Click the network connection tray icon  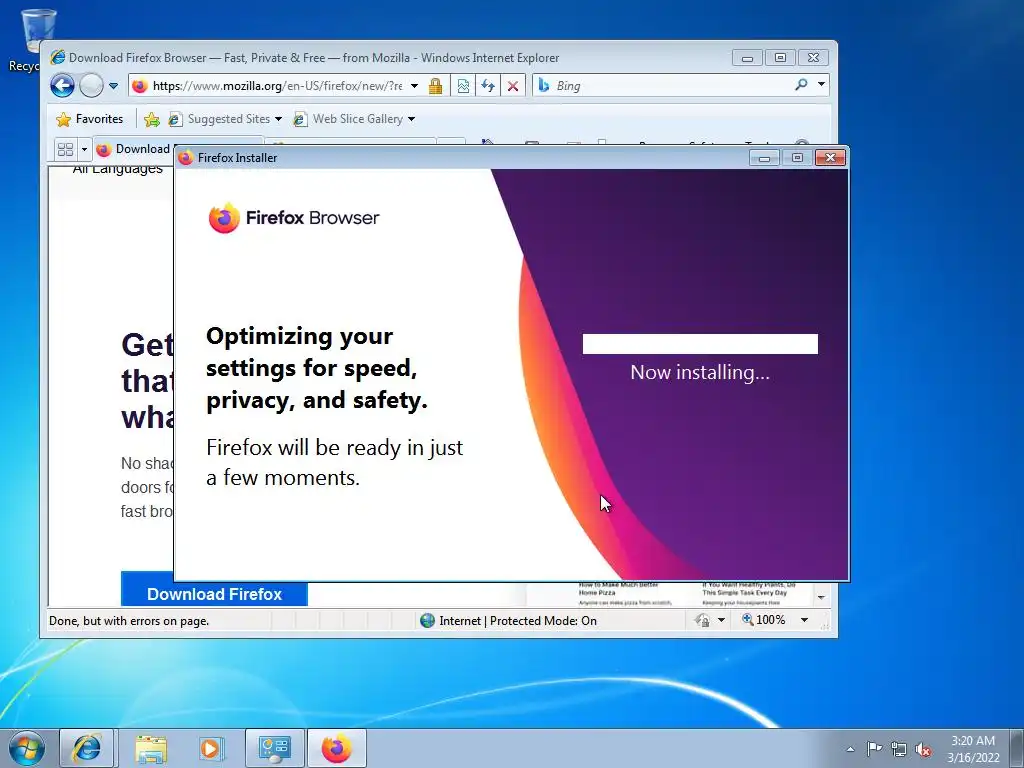click(899, 749)
